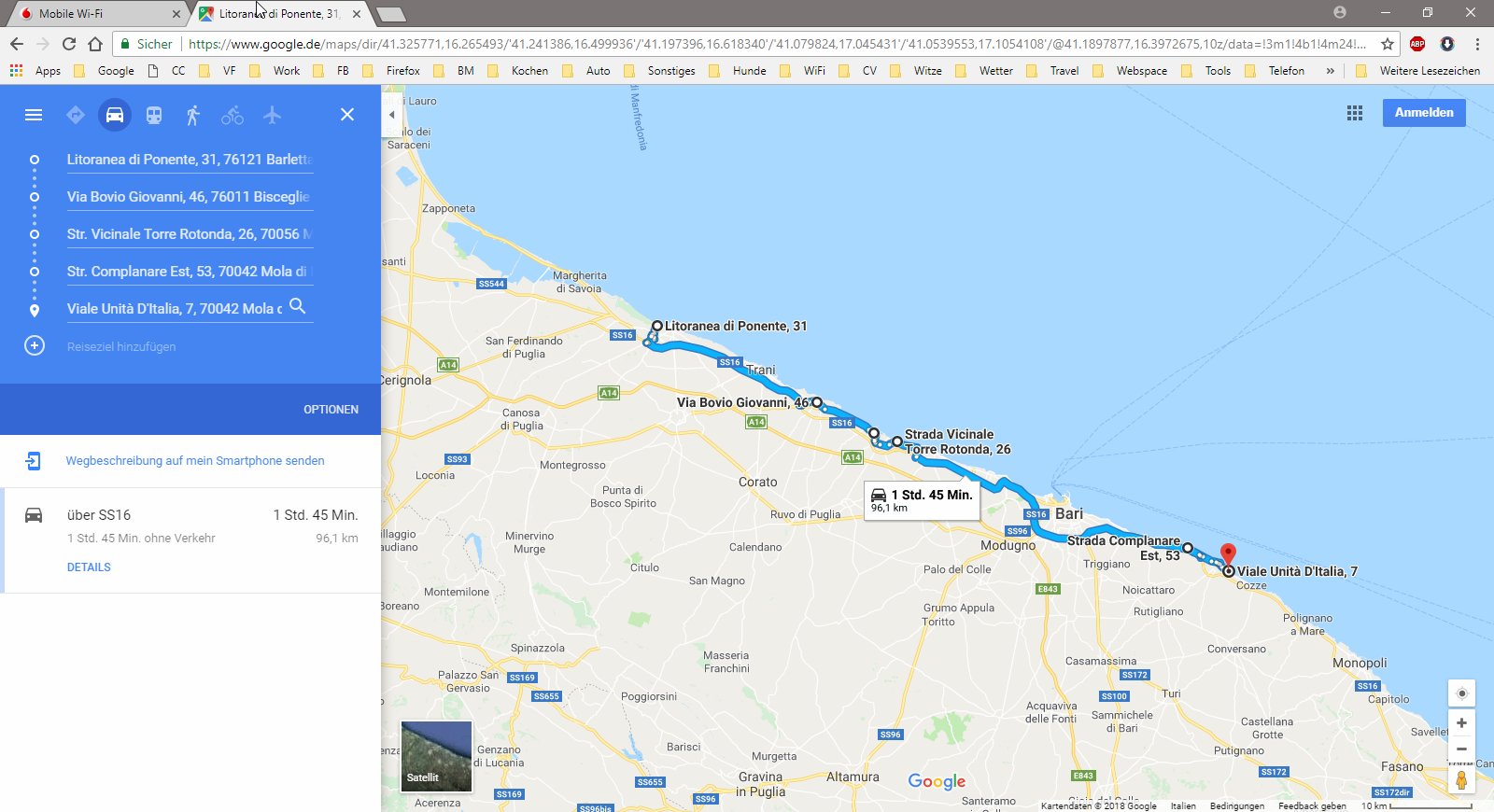This screenshot has width=1494, height=812.
Task: Select cycling travel mode
Action: 233,115
